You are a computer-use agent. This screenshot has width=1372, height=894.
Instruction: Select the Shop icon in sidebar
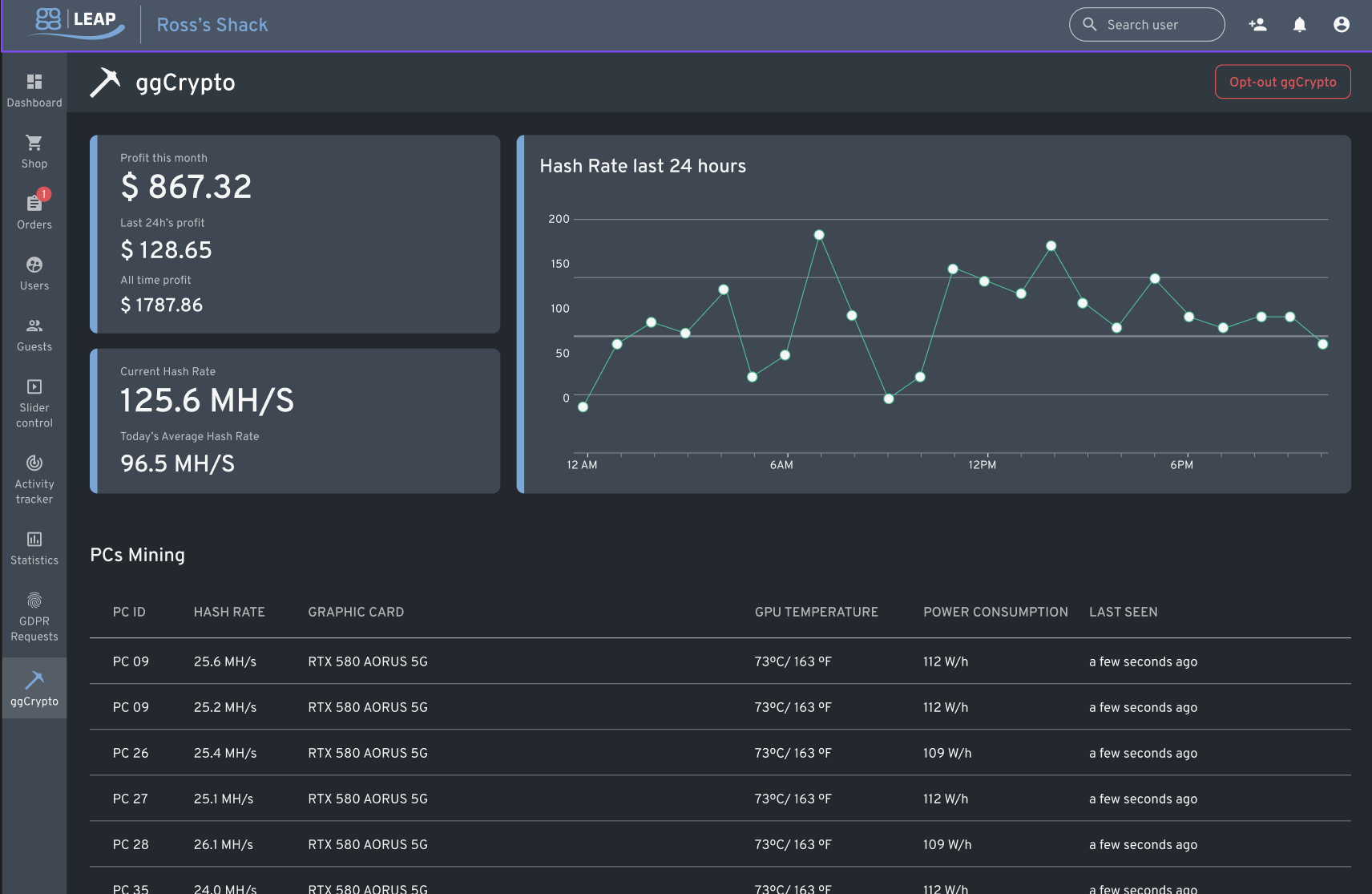click(x=34, y=149)
